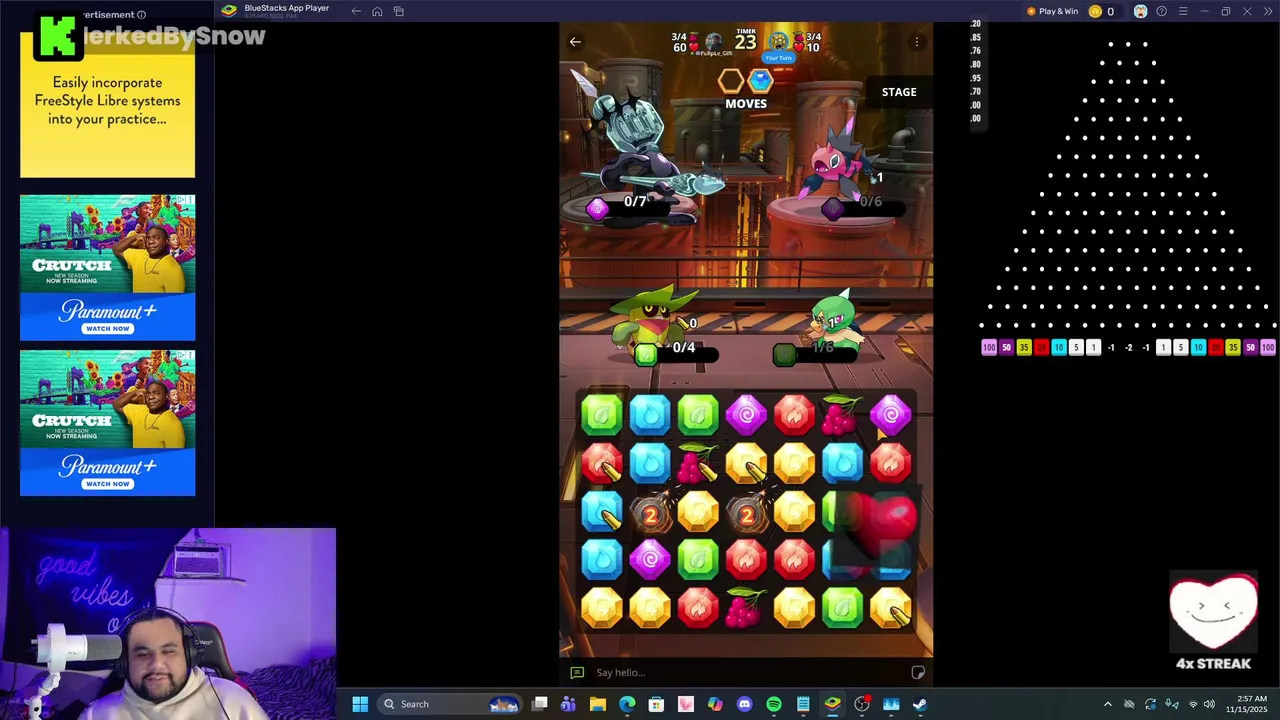Screen dimensions: 1280x720
Task: Go back using the game's arrow button
Action: tap(575, 42)
